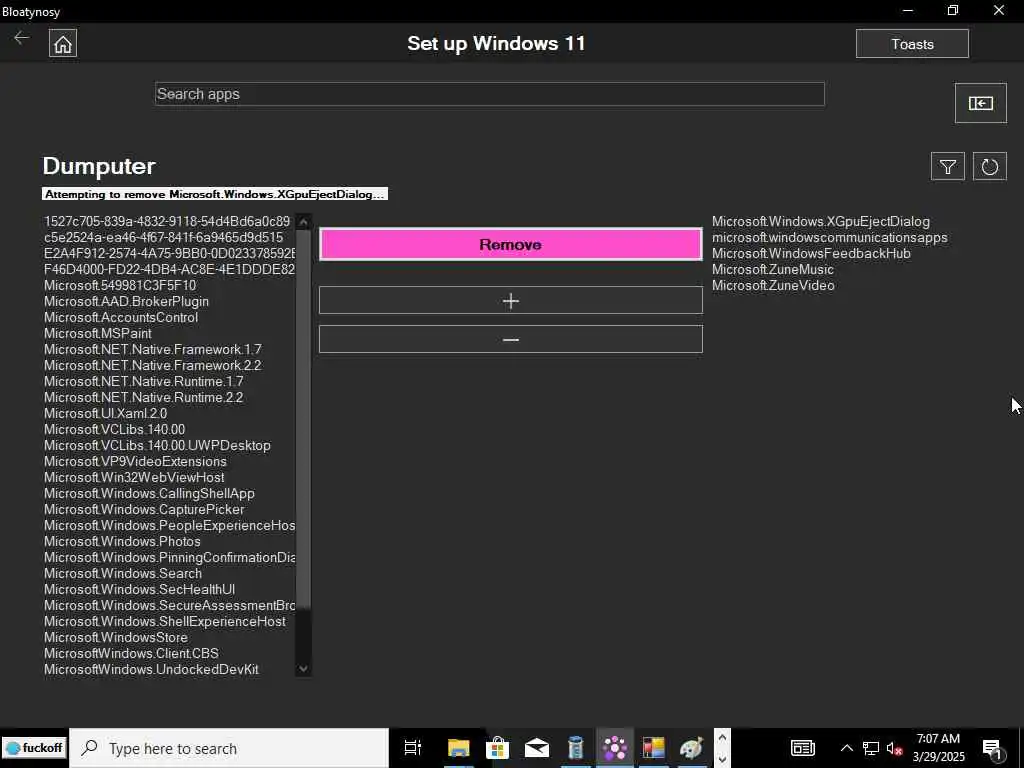
Task: Select Microsoft.VP9VideoExtensions entry
Action: [x=135, y=462]
